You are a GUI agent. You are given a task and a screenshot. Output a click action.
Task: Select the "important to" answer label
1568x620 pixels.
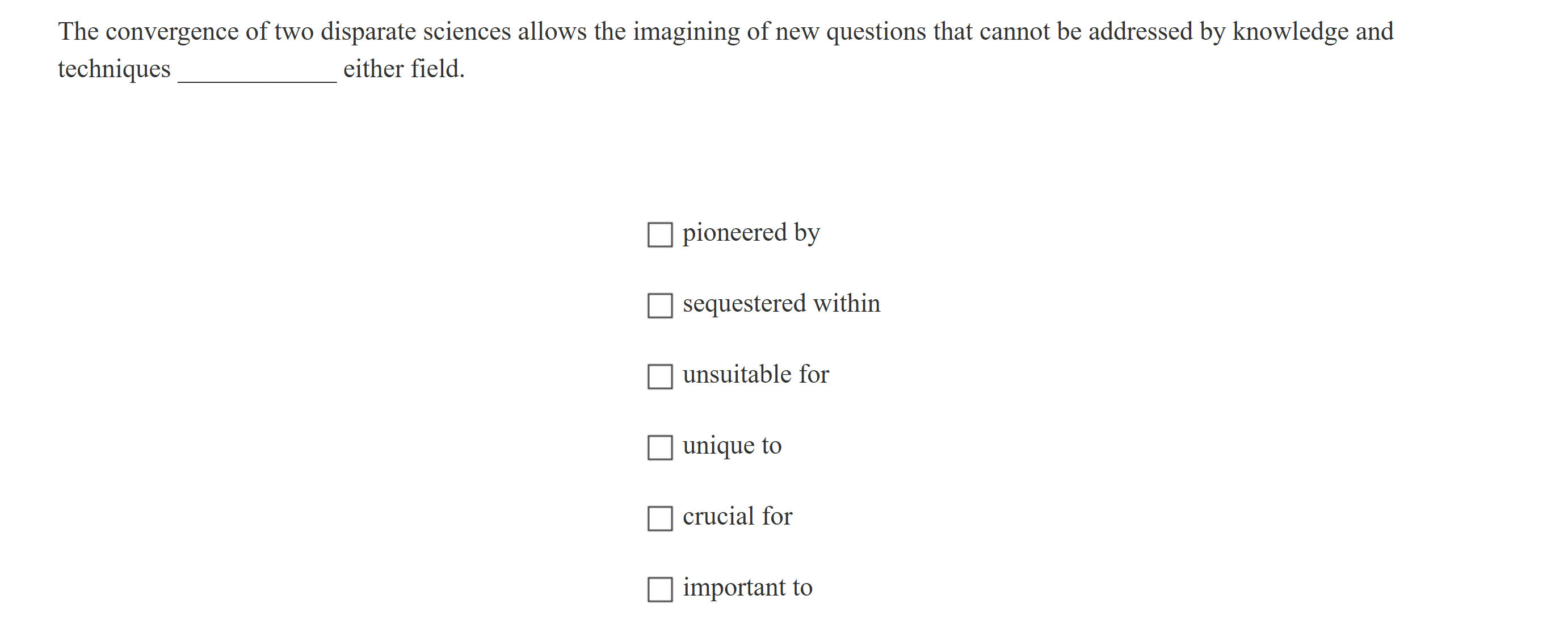(x=747, y=588)
